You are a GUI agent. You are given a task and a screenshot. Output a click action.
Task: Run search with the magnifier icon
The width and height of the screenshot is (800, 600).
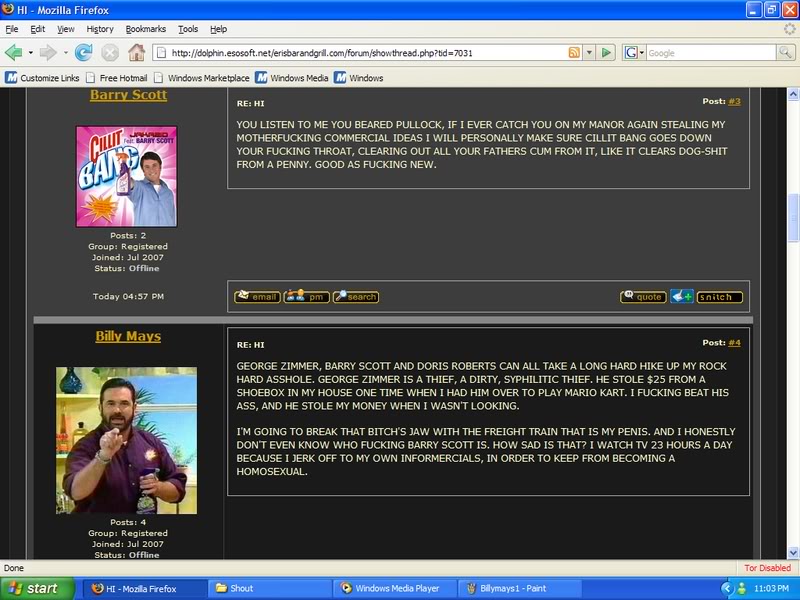coord(785,53)
